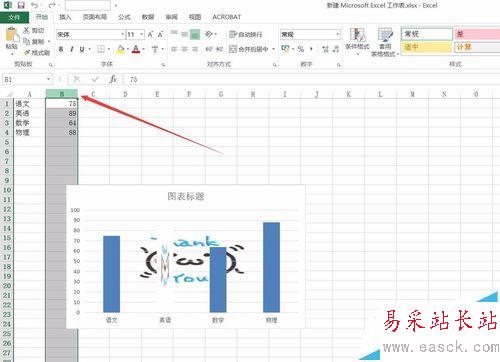Switch to the View (视图) tab
The width and height of the screenshot is (500, 362).
tap(195, 17)
